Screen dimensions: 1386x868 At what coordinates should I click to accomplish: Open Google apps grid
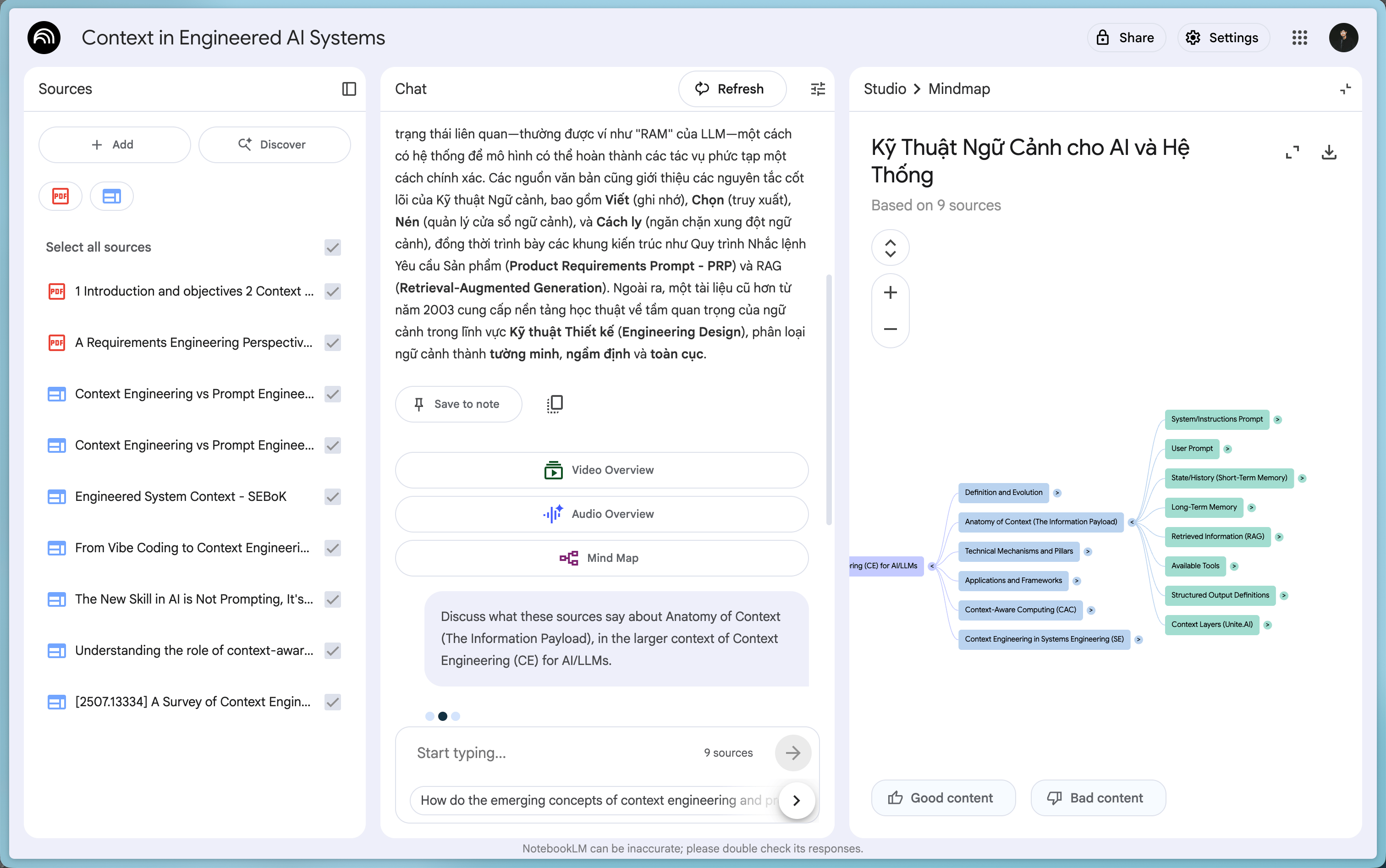(1299, 38)
